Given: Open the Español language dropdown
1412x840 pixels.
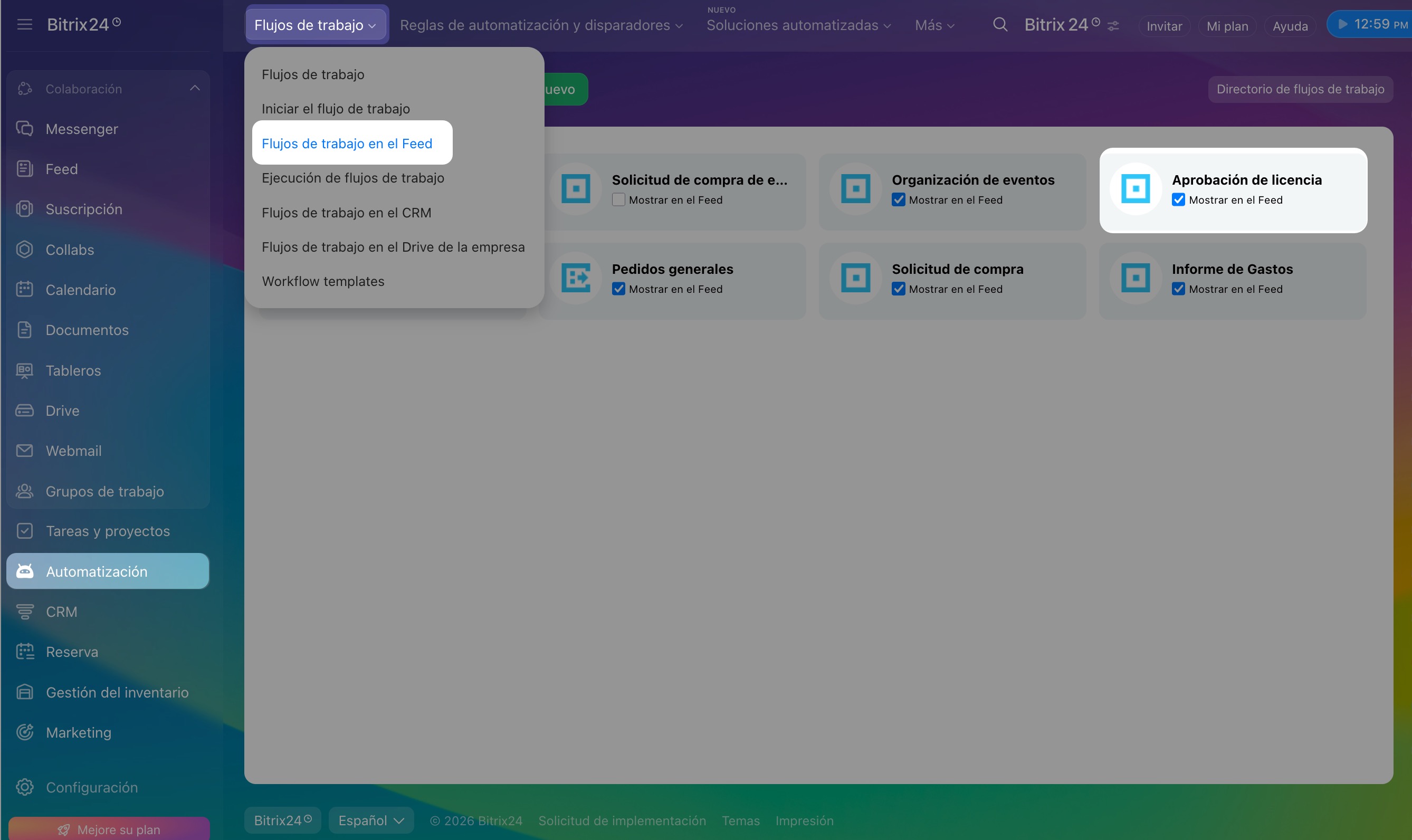Looking at the screenshot, I should tap(371, 820).
